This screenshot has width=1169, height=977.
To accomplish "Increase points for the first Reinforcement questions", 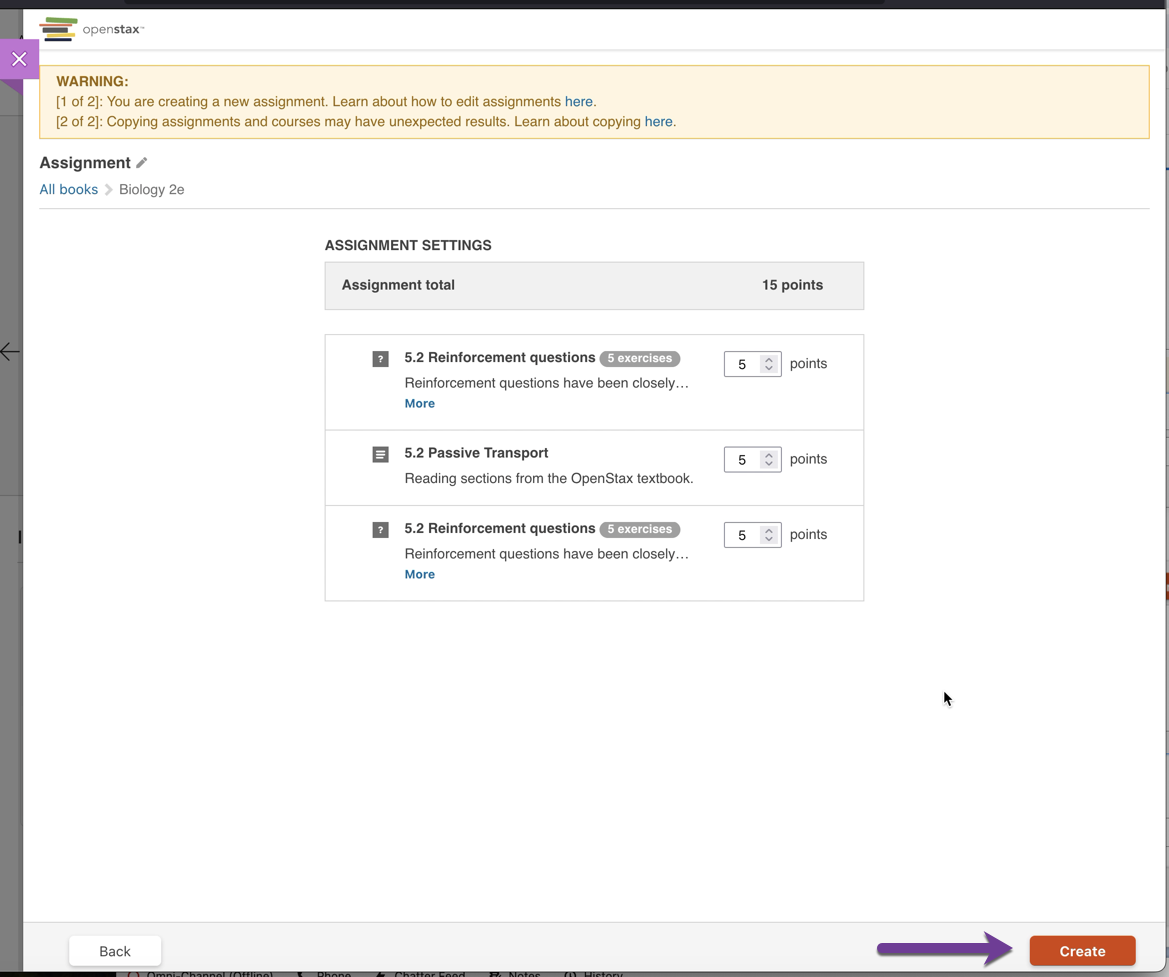I will pyautogui.click(x=768, y=359).
